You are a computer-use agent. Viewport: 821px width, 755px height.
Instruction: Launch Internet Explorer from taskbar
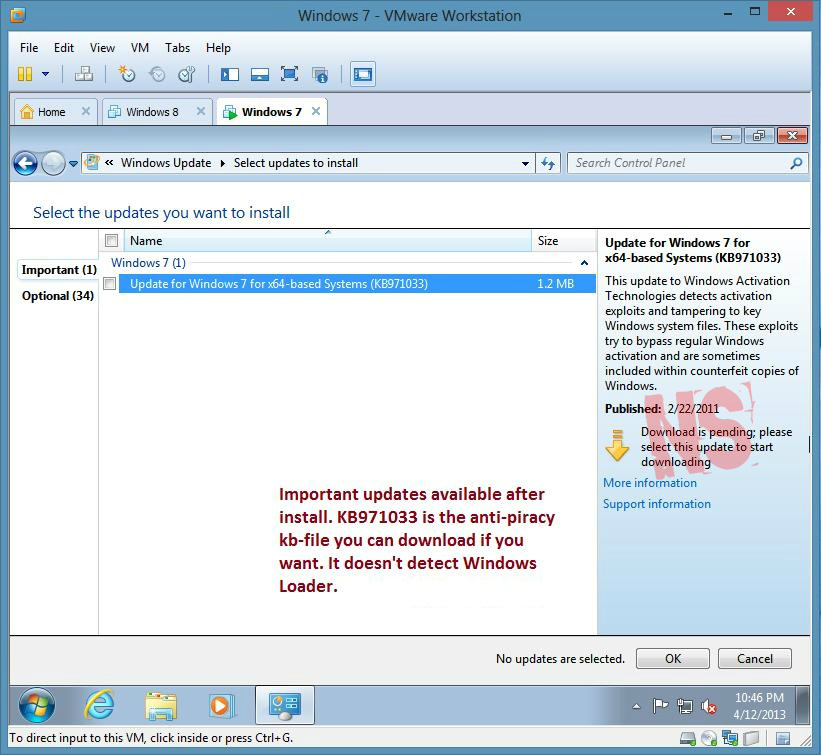[x=99, y=705]
